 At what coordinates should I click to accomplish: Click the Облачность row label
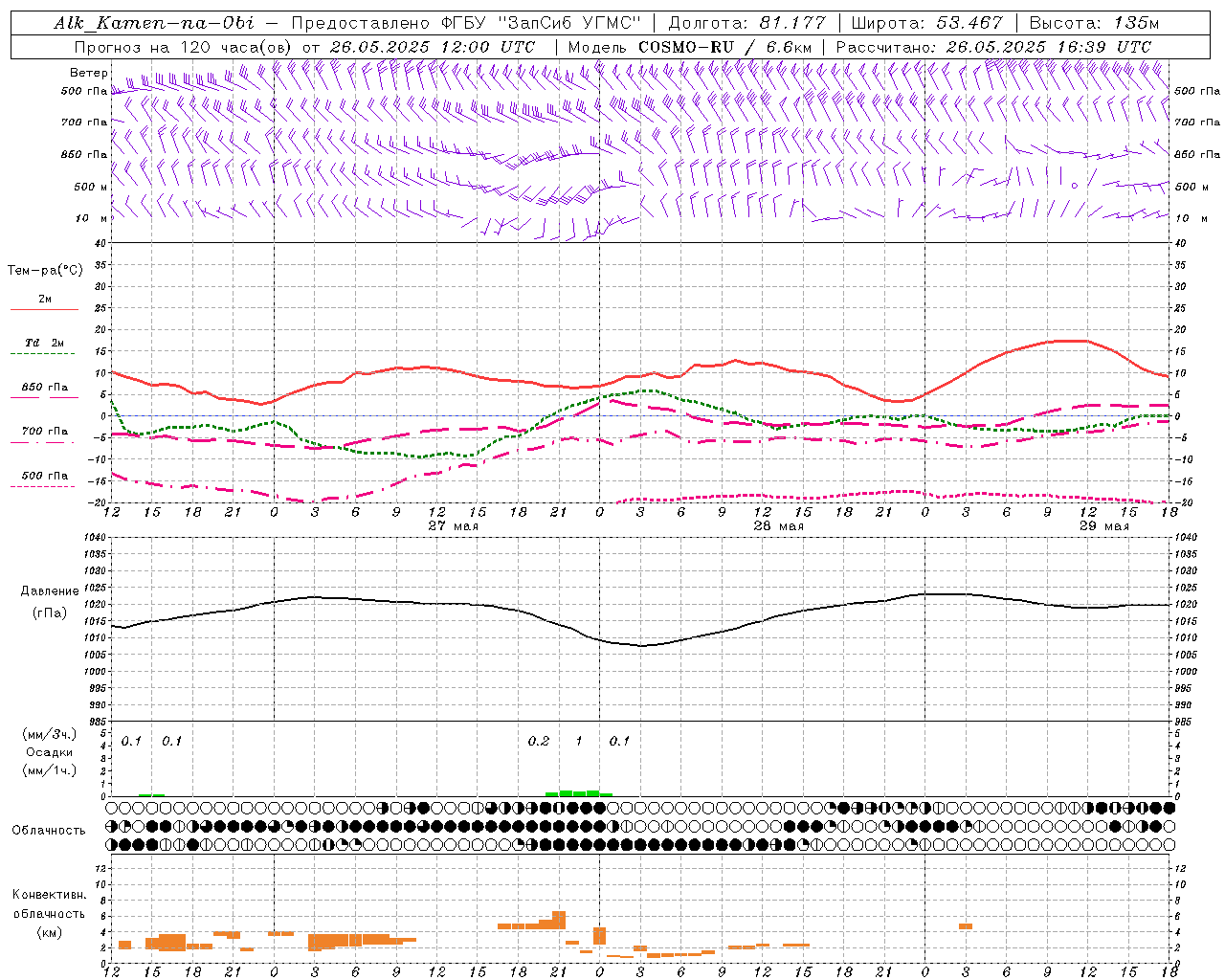coord(49,831)
